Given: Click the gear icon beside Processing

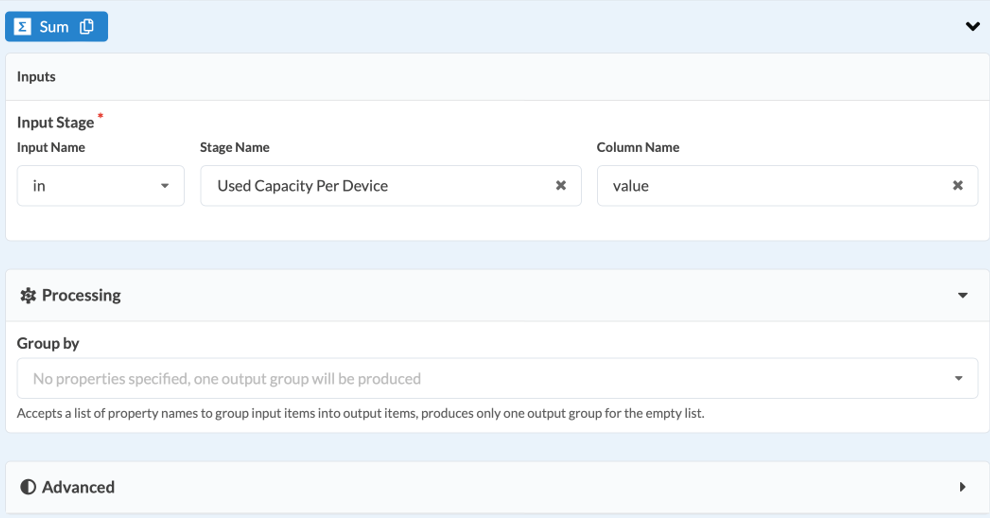Looking at the screenshot, I should point(28,296).
